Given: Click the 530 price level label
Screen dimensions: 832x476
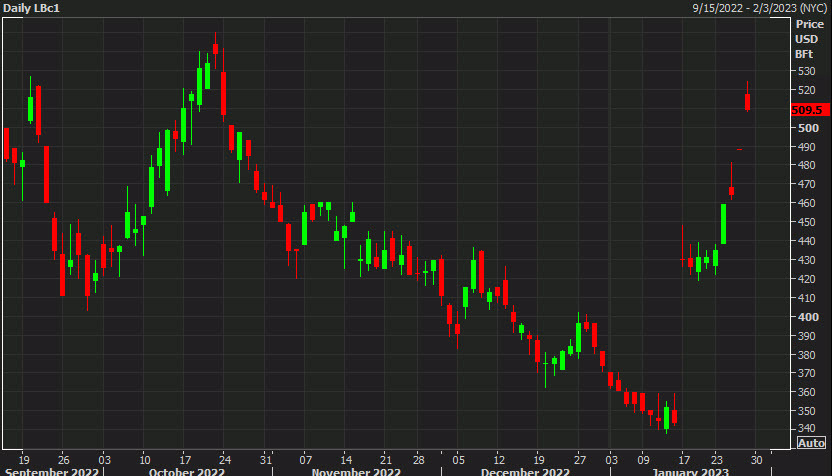Looking at the screenshot, I should pyautogui.click(x=806, y=71).
